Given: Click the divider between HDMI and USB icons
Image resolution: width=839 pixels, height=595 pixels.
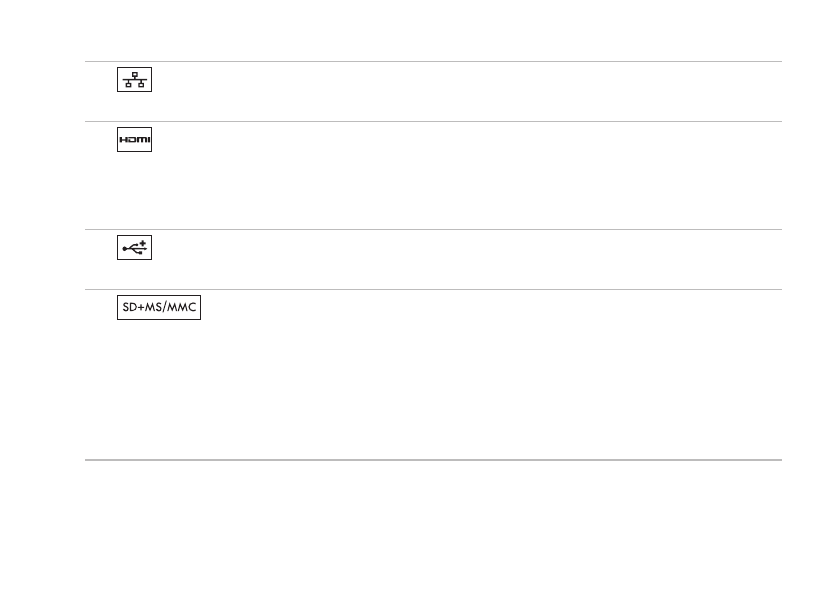Looking at the screenshot, I should click(x=432, y=229).
